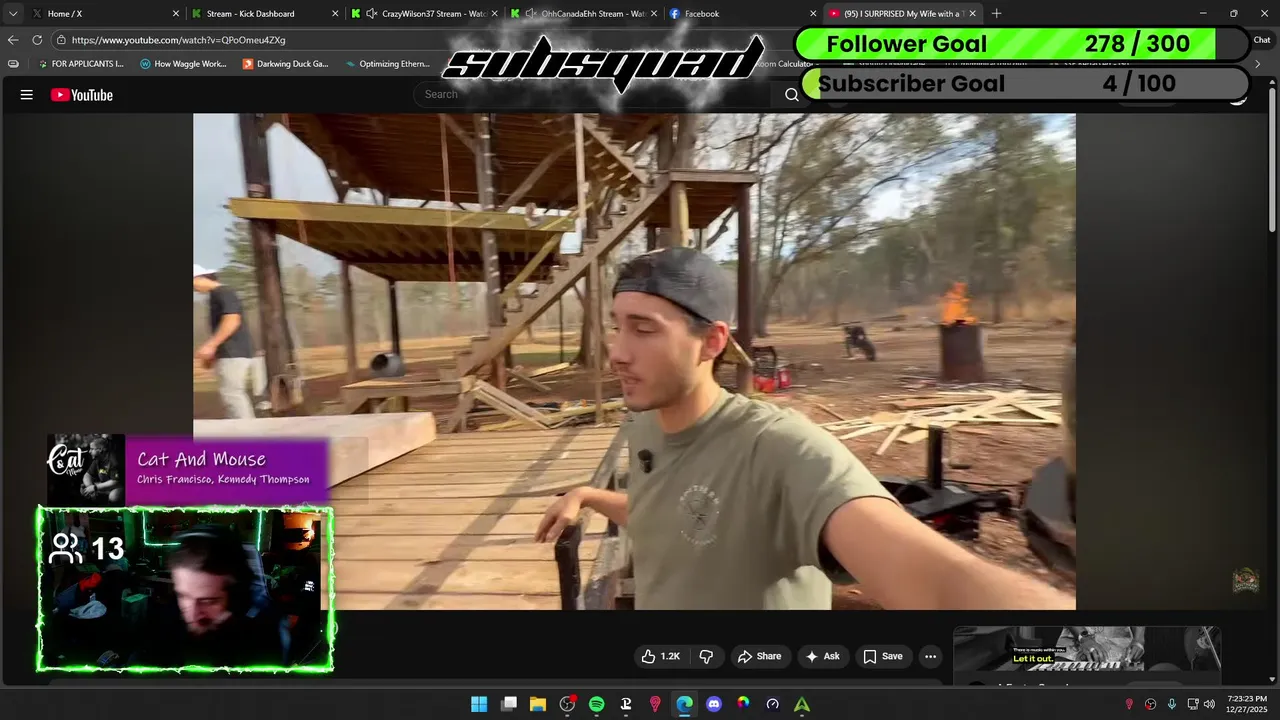This screenshot has height=720, width=1280.
Task: Unmute the CrazyWilson37 Stream tab audio icon
Action: point(371,14)
